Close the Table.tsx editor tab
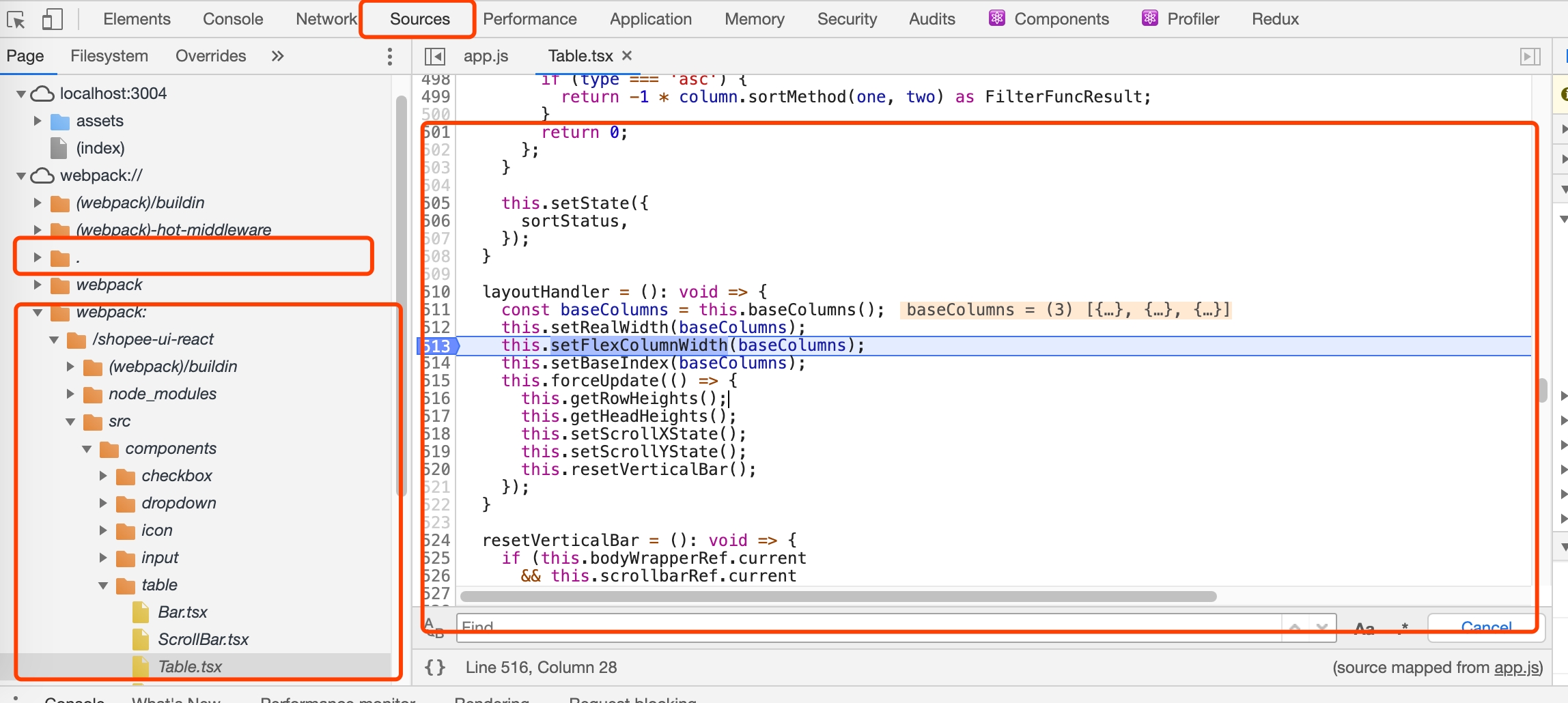Viewport: 1568px width, 703px height. point(627,55)
